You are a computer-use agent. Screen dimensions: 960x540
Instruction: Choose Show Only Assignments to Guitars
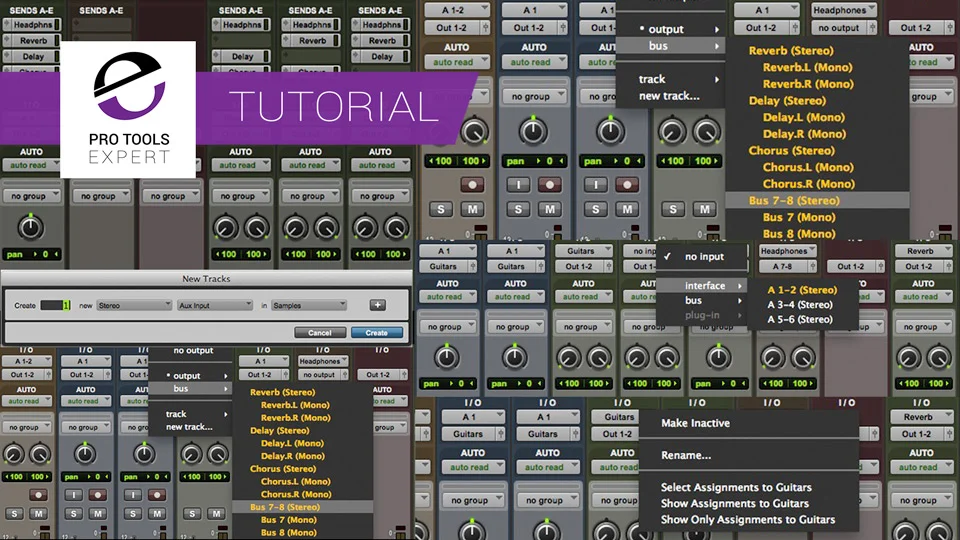click(748, 519)
